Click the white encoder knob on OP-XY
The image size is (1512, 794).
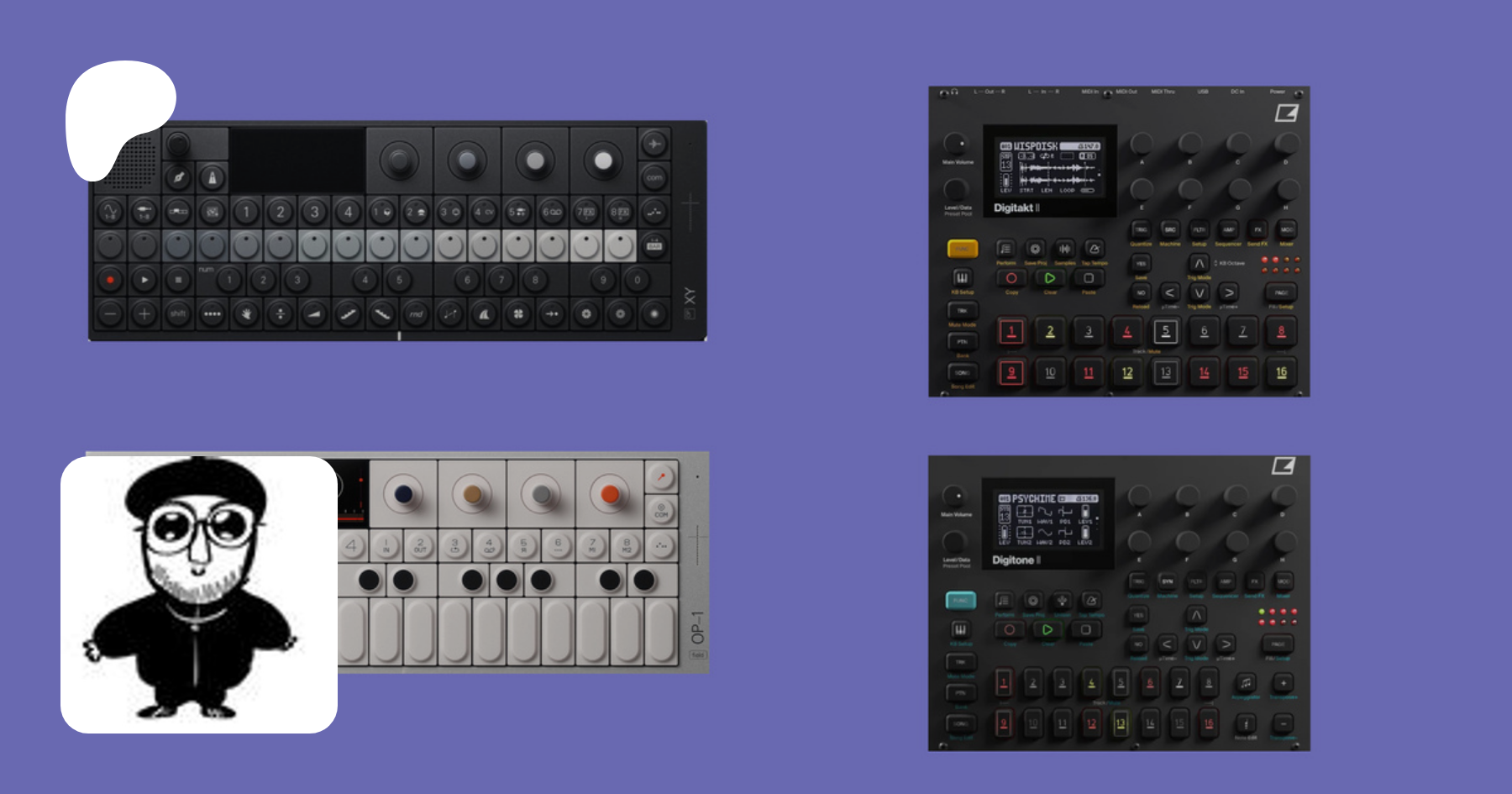pos(603,160)
